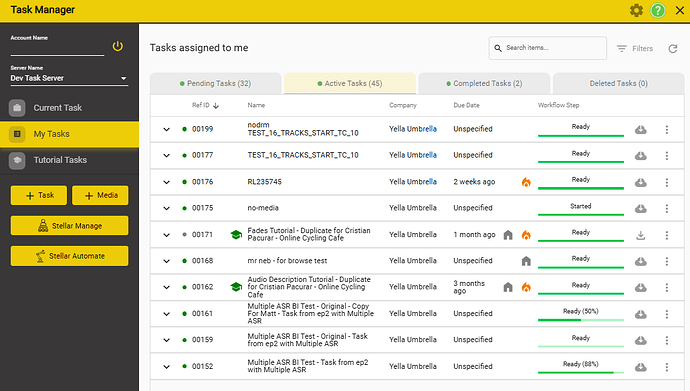Open the Server Name dropdown
Viewport: 690px width, 391px height.
coord(69,78)
